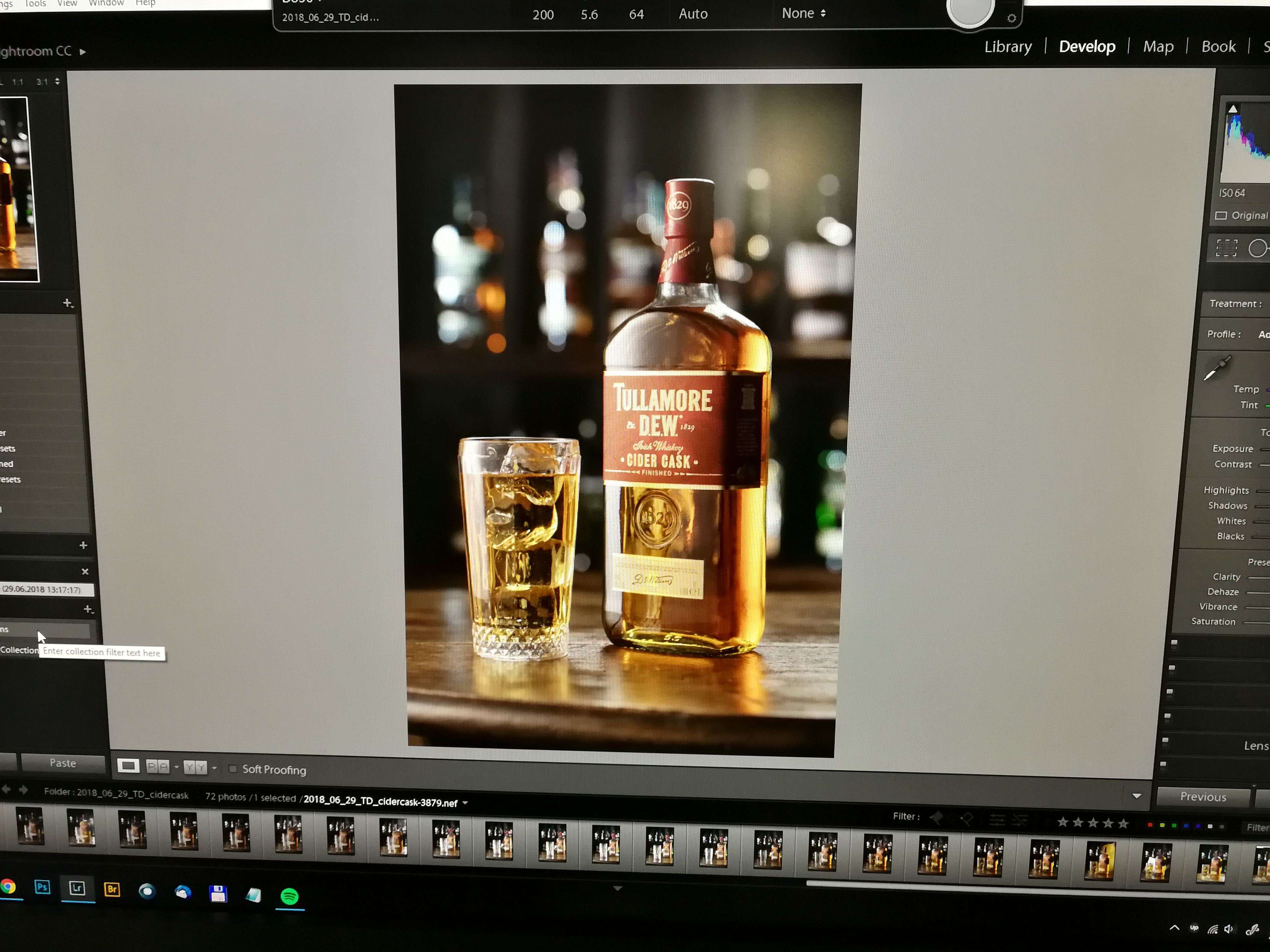Click plus icon below Navigator preview
This screenshot has height=952, width=1270.
point(68,302)
